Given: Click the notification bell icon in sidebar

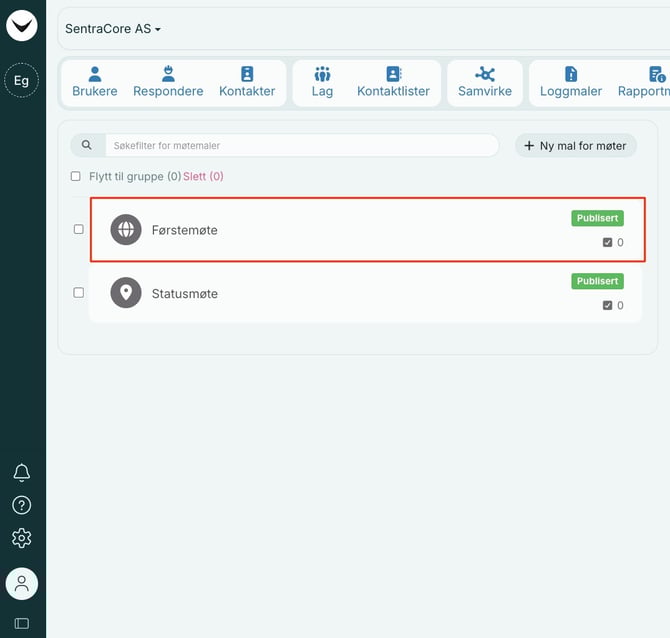Looking at the screenshot, I should tap(21, 472).
